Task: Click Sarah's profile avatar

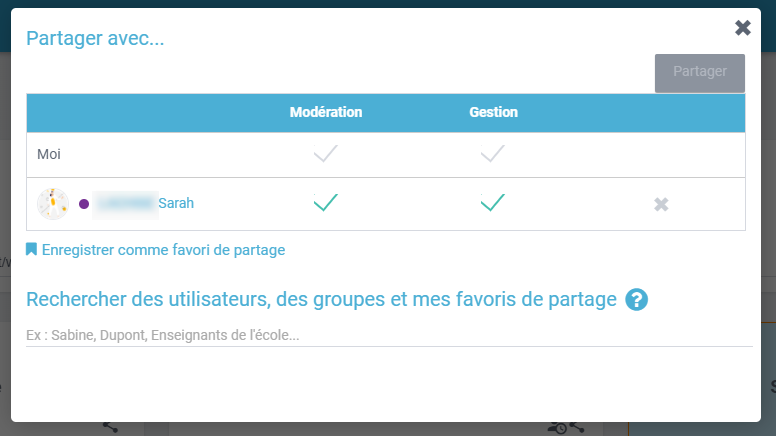Action: (x=53, y=204)
